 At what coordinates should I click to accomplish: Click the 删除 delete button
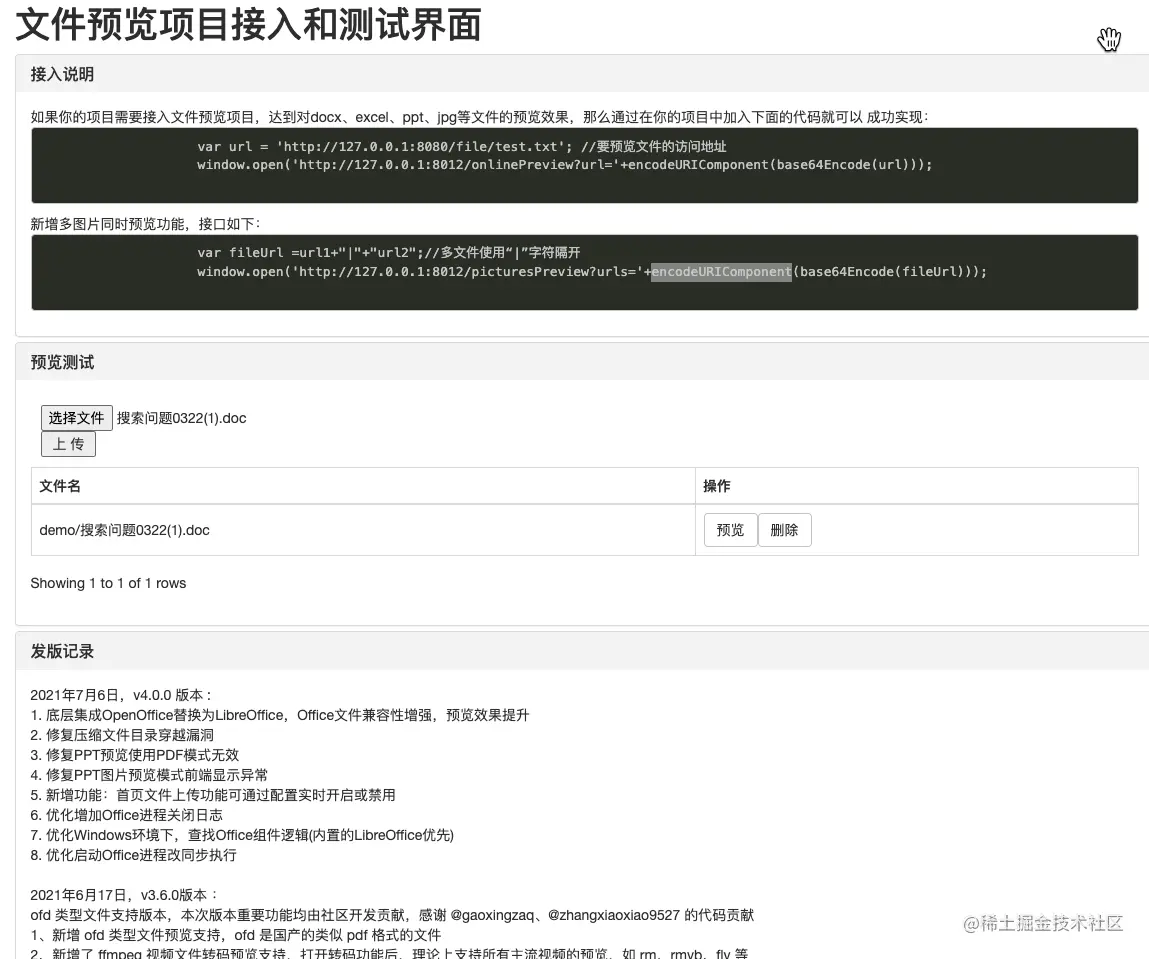785,529
